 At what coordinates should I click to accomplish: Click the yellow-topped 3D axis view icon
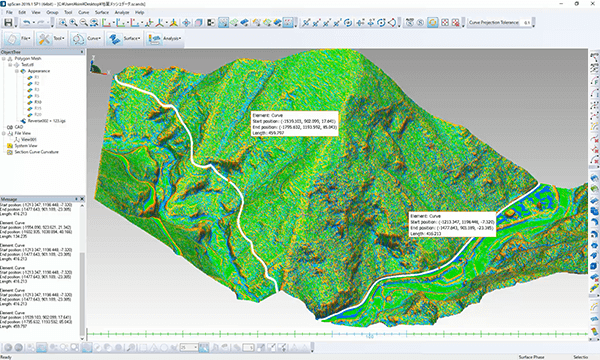point(174,23)
